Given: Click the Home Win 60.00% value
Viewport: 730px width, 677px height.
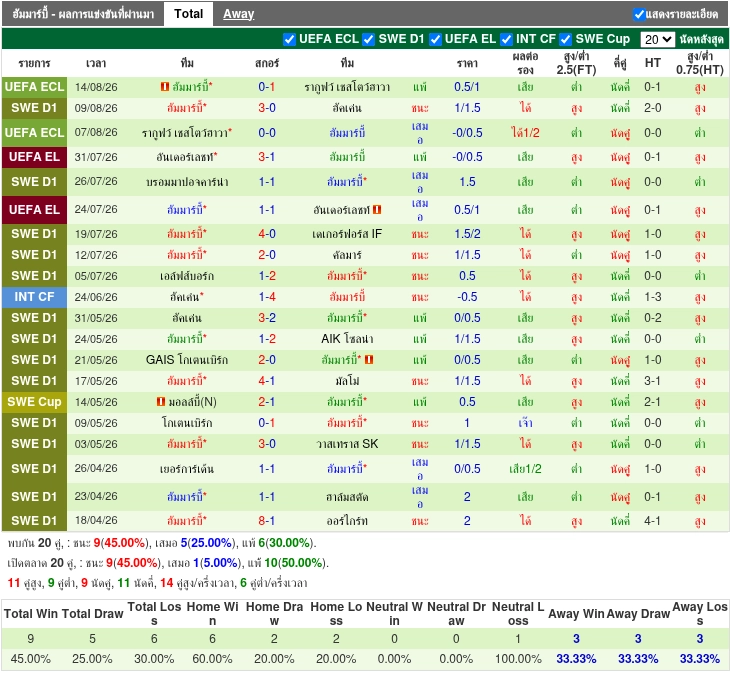Looking at the screenshot, I should click(212, 659).
